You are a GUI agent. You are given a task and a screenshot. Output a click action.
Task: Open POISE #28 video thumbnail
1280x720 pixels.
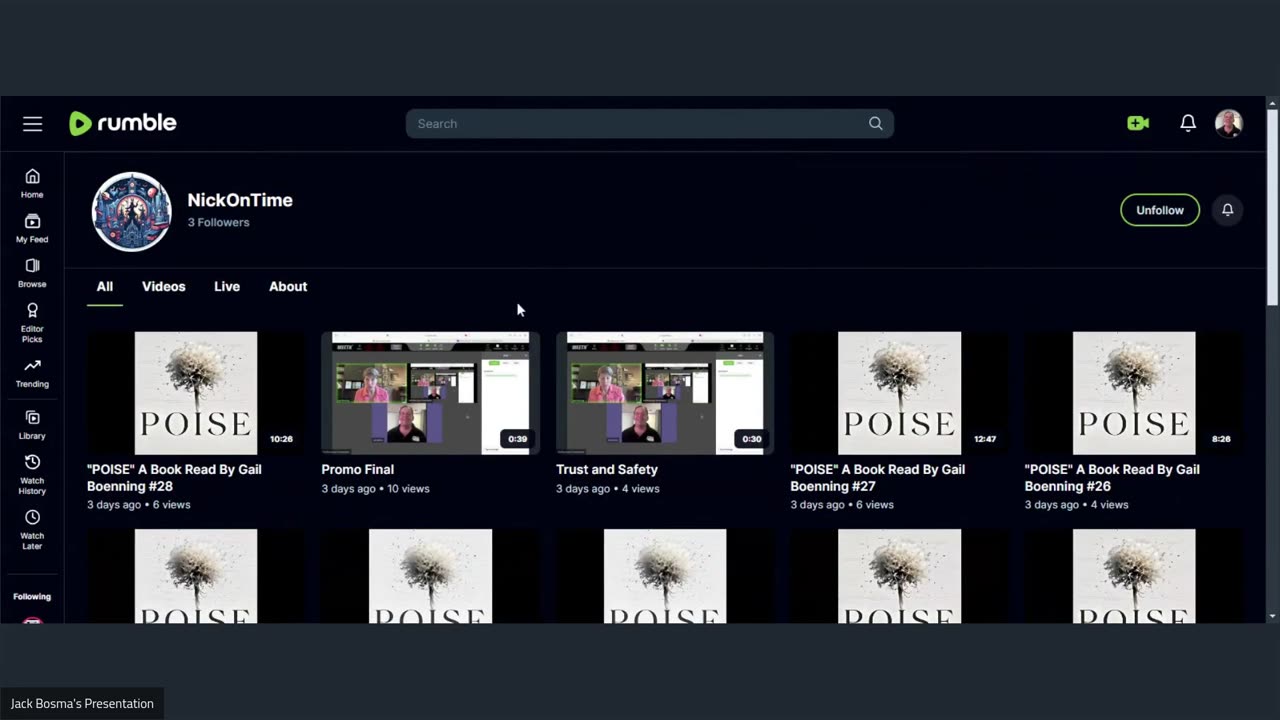pos(196,393)
